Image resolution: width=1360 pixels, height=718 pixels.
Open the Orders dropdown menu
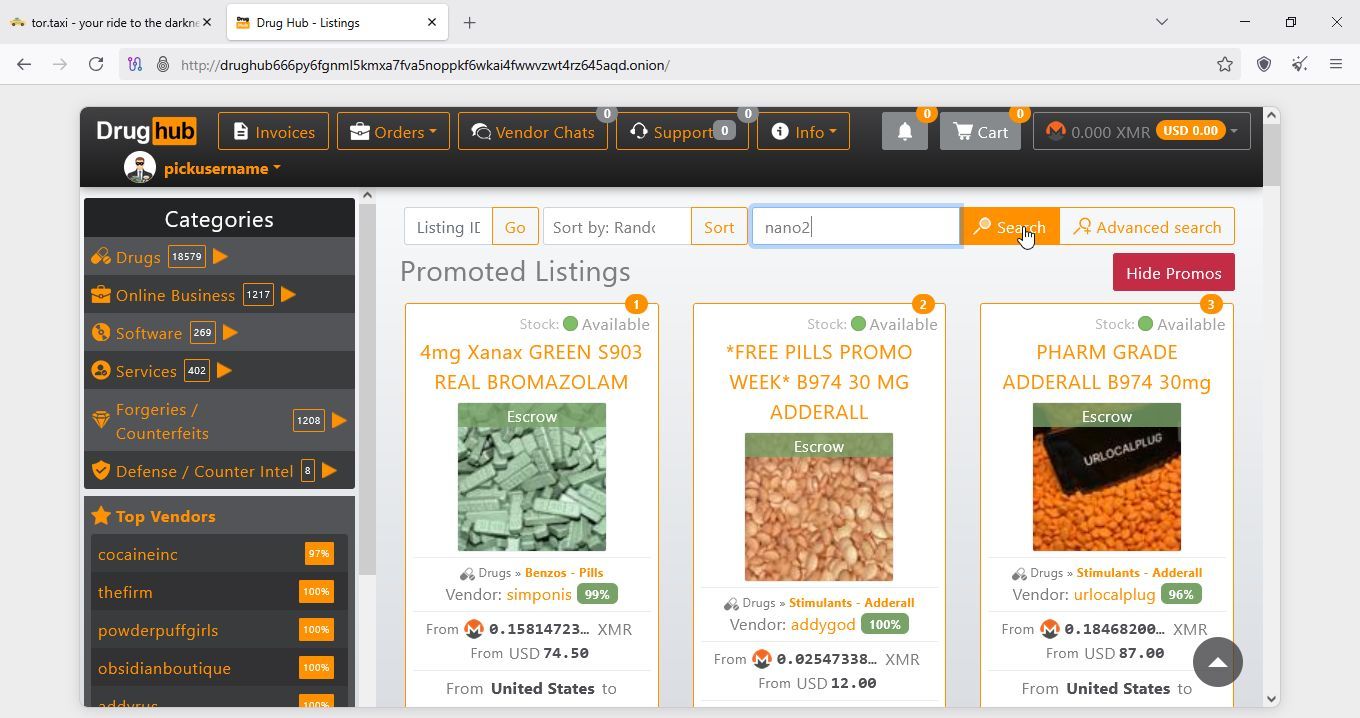tap(393, 131)
